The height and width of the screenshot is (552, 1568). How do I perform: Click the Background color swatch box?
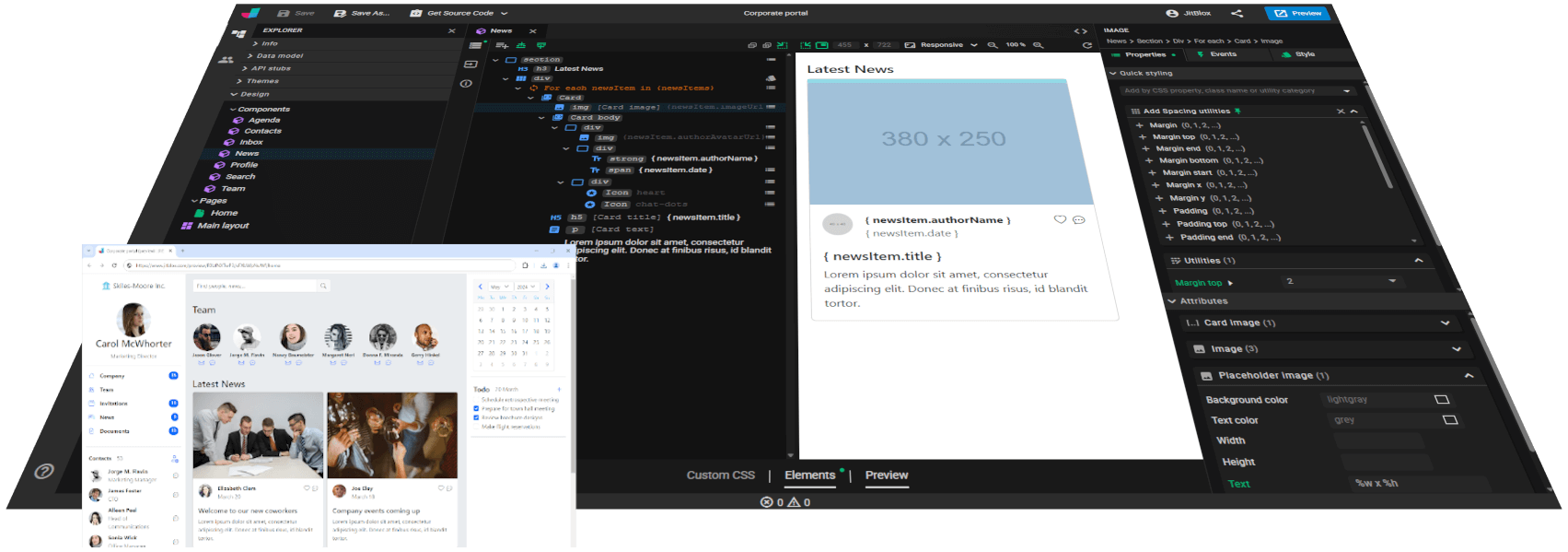(x=1442, y=400)
